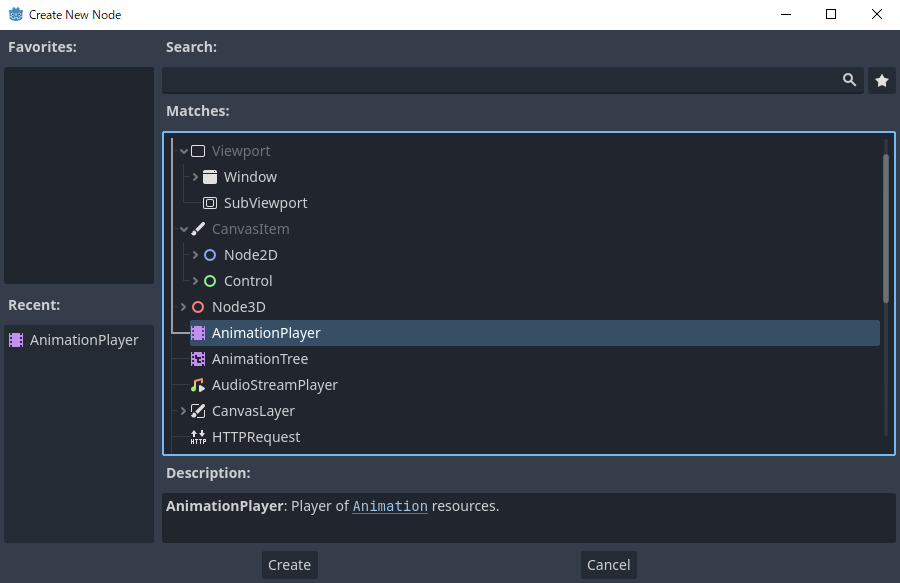The width and height of the screenshot is (900, 583).
Task: Select the CanvasLayer node icon
Action: click(197, 410)
